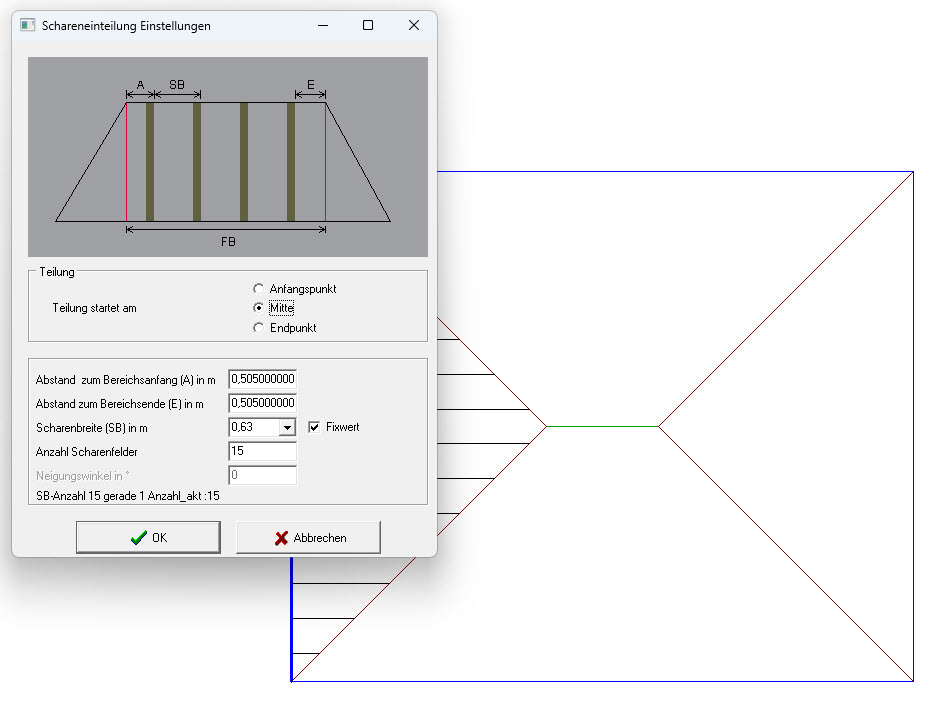Close the Schareneinteilung Einstellungen dialog

(414, 26)
